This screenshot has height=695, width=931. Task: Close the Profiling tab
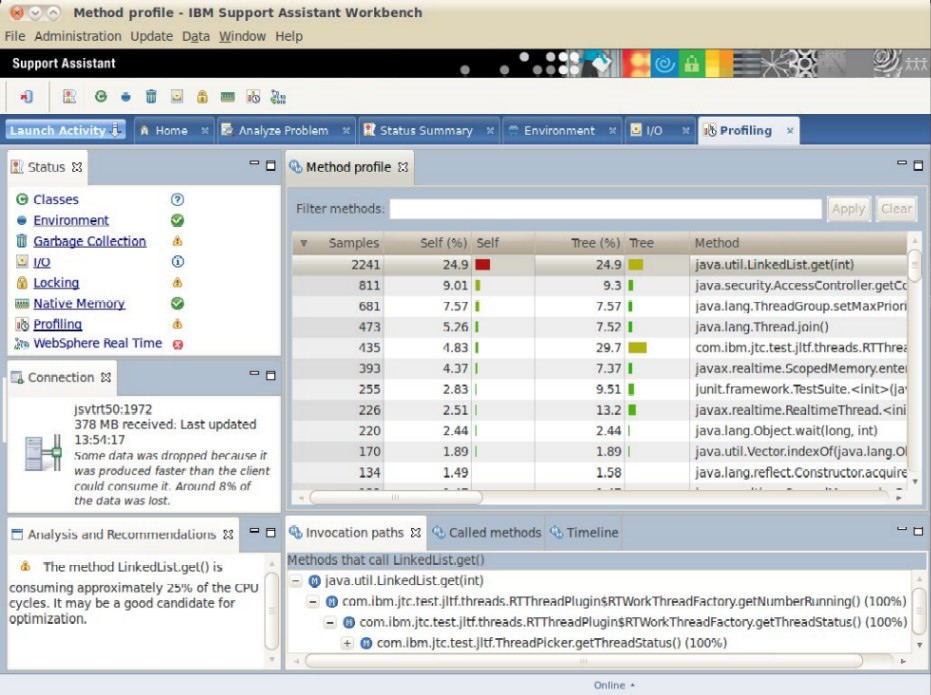coord(790,131)
